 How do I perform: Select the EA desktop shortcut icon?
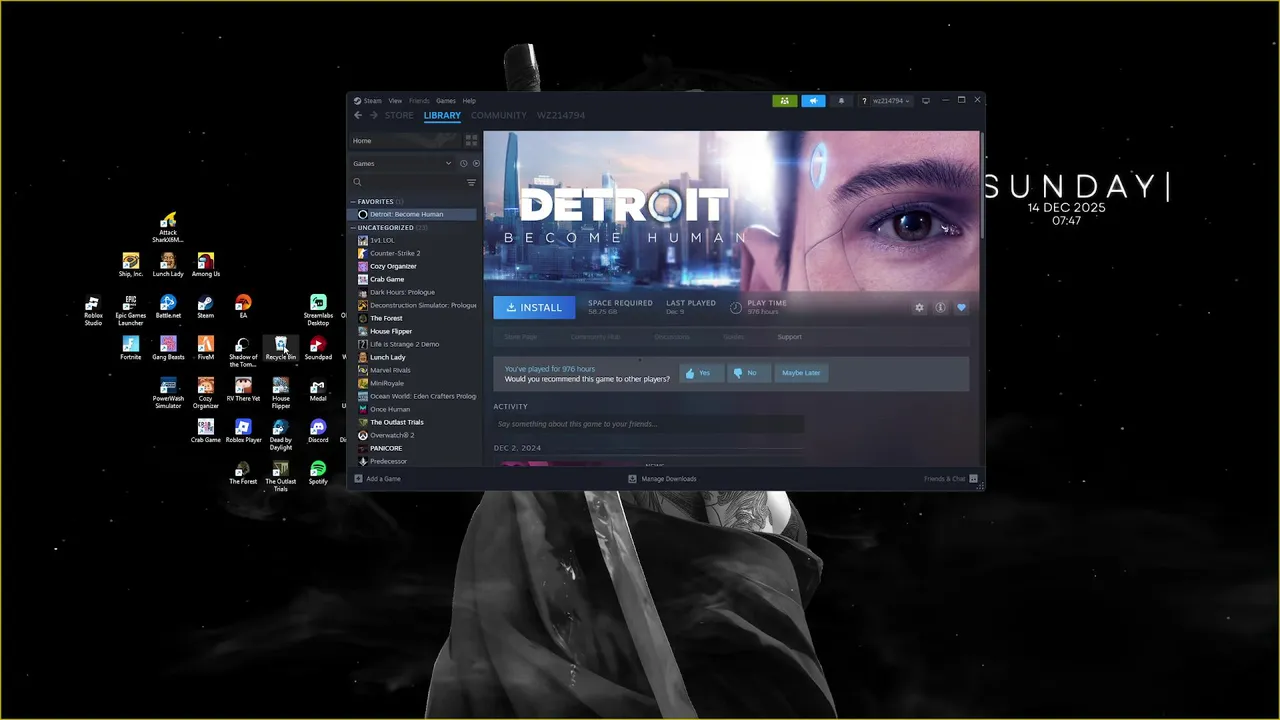point(243,307)
